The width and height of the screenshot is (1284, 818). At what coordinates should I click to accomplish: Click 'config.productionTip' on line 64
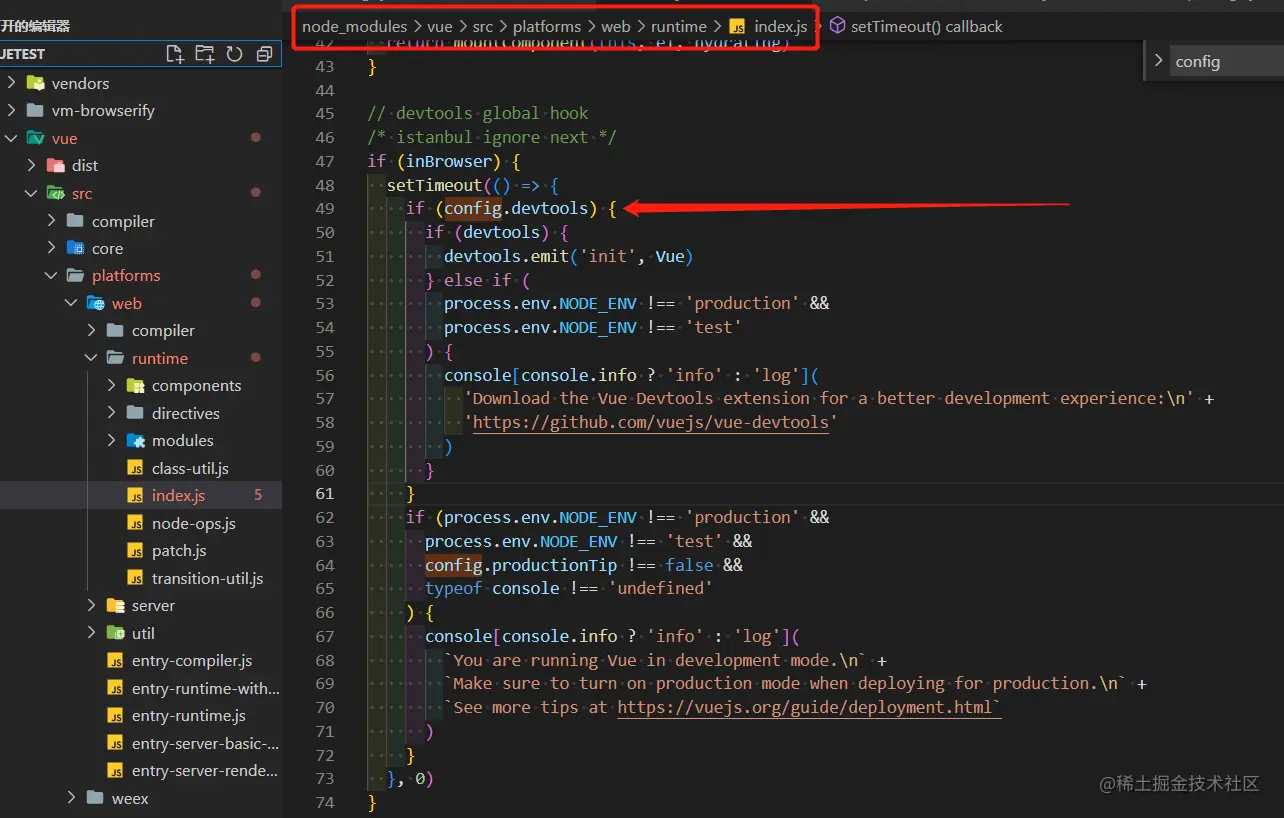pos(521,565)
